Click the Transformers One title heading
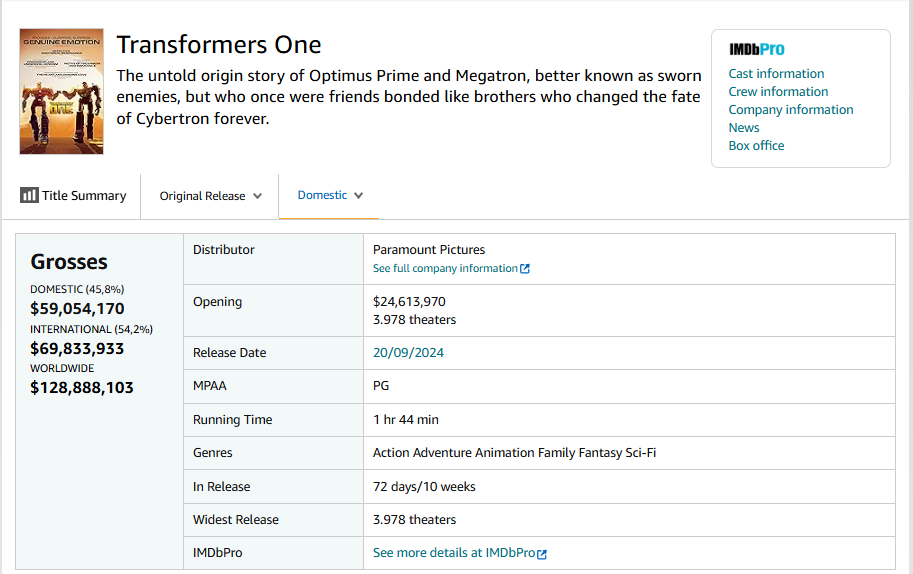913x574 pixels. (x=219, y=45)
